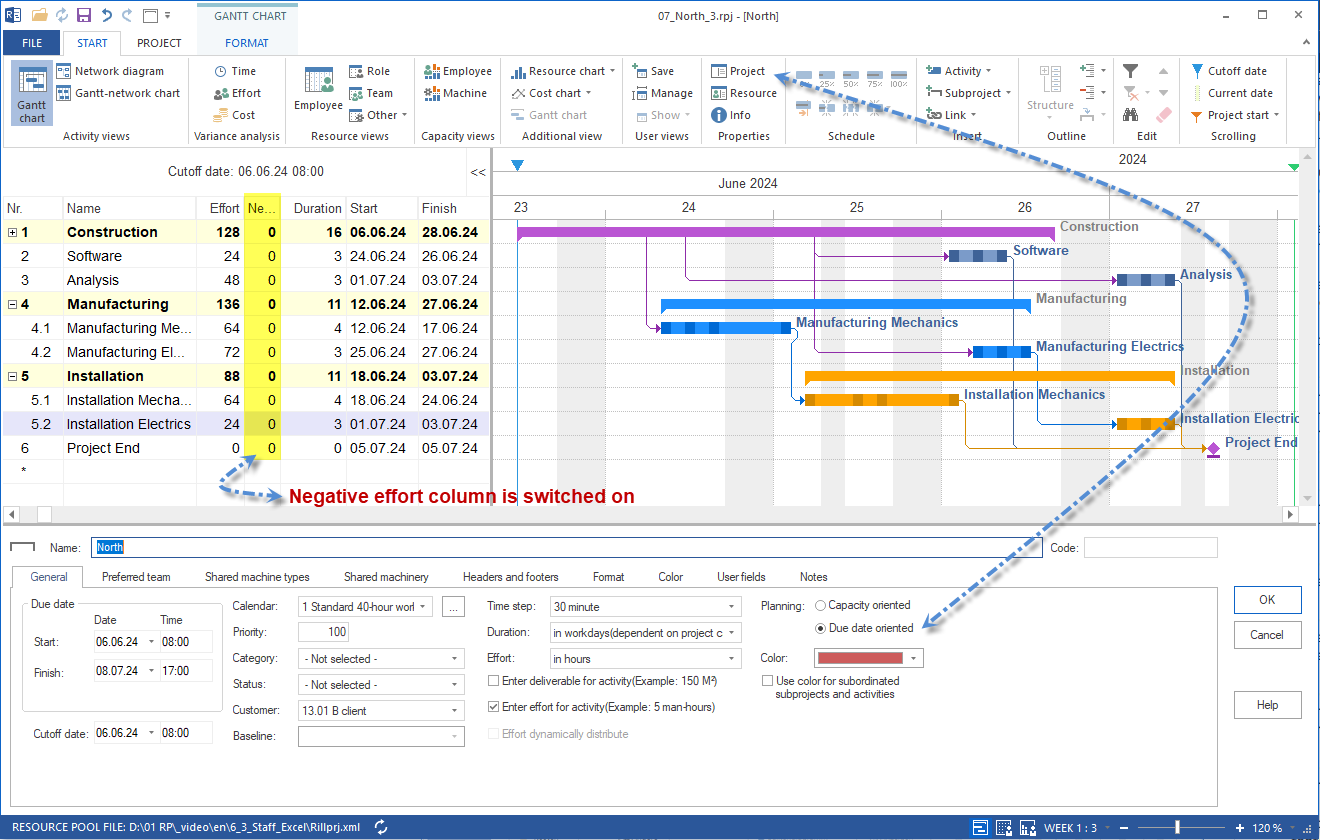Click the project Name input field
This screenshot has width=1320, height=840.
(x=566, y=547)
